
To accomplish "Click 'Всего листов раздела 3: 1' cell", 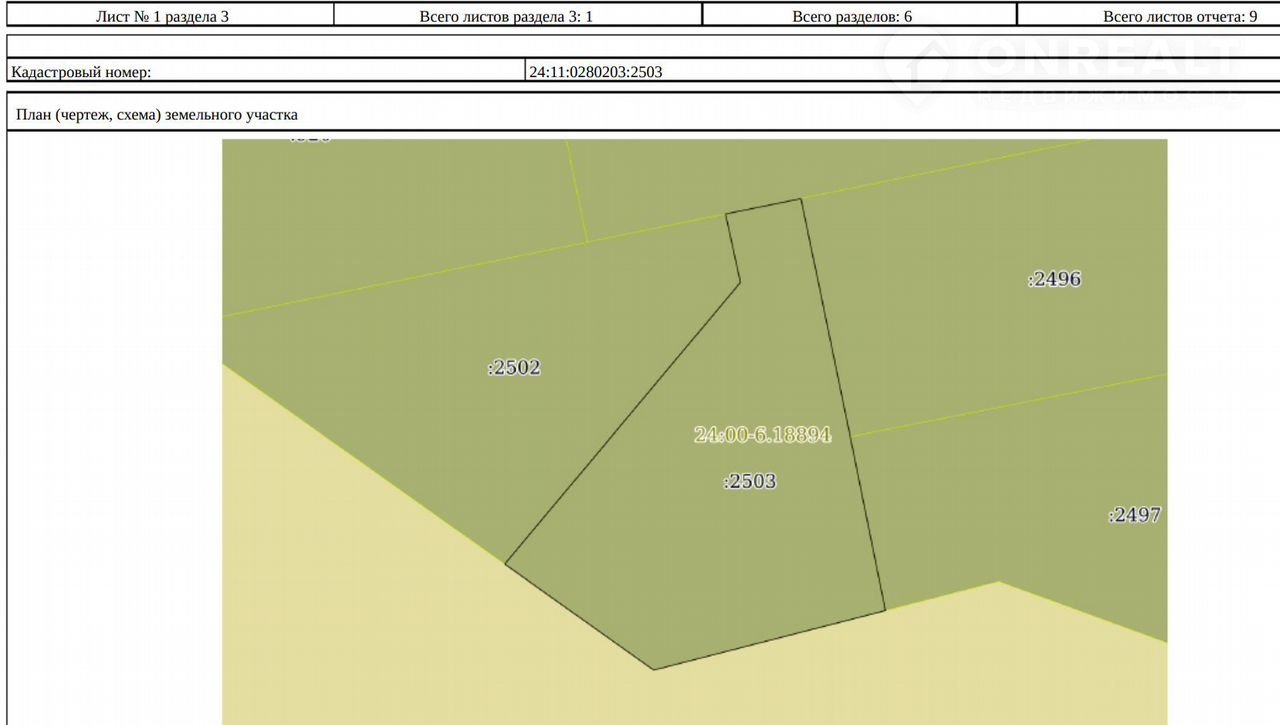I will point(519,16).
